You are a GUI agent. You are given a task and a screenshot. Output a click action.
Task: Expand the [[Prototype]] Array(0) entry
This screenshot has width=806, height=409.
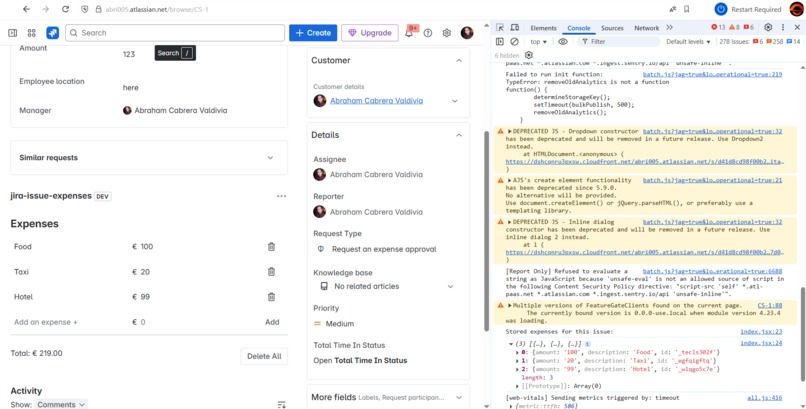click(517, 386)
